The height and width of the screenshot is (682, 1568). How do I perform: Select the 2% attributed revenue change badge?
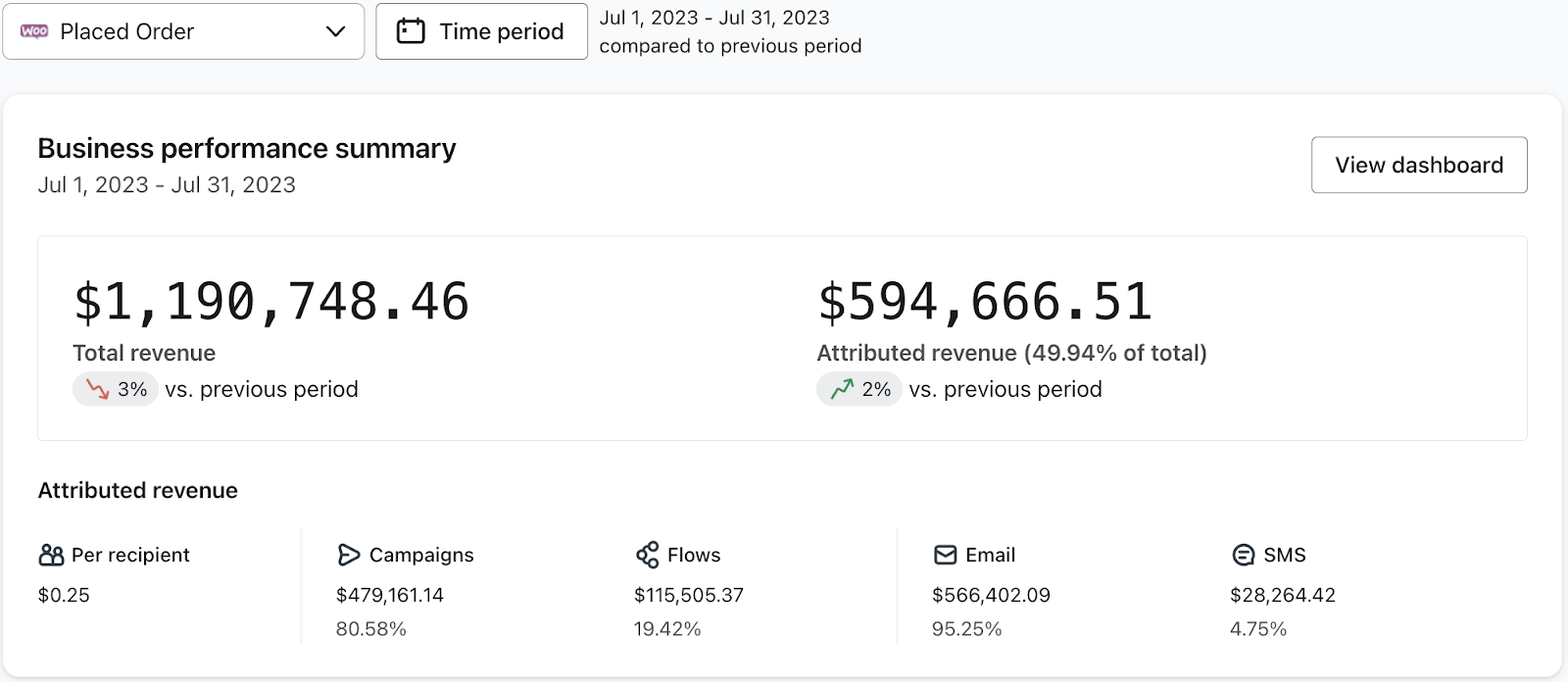[859, 389]
